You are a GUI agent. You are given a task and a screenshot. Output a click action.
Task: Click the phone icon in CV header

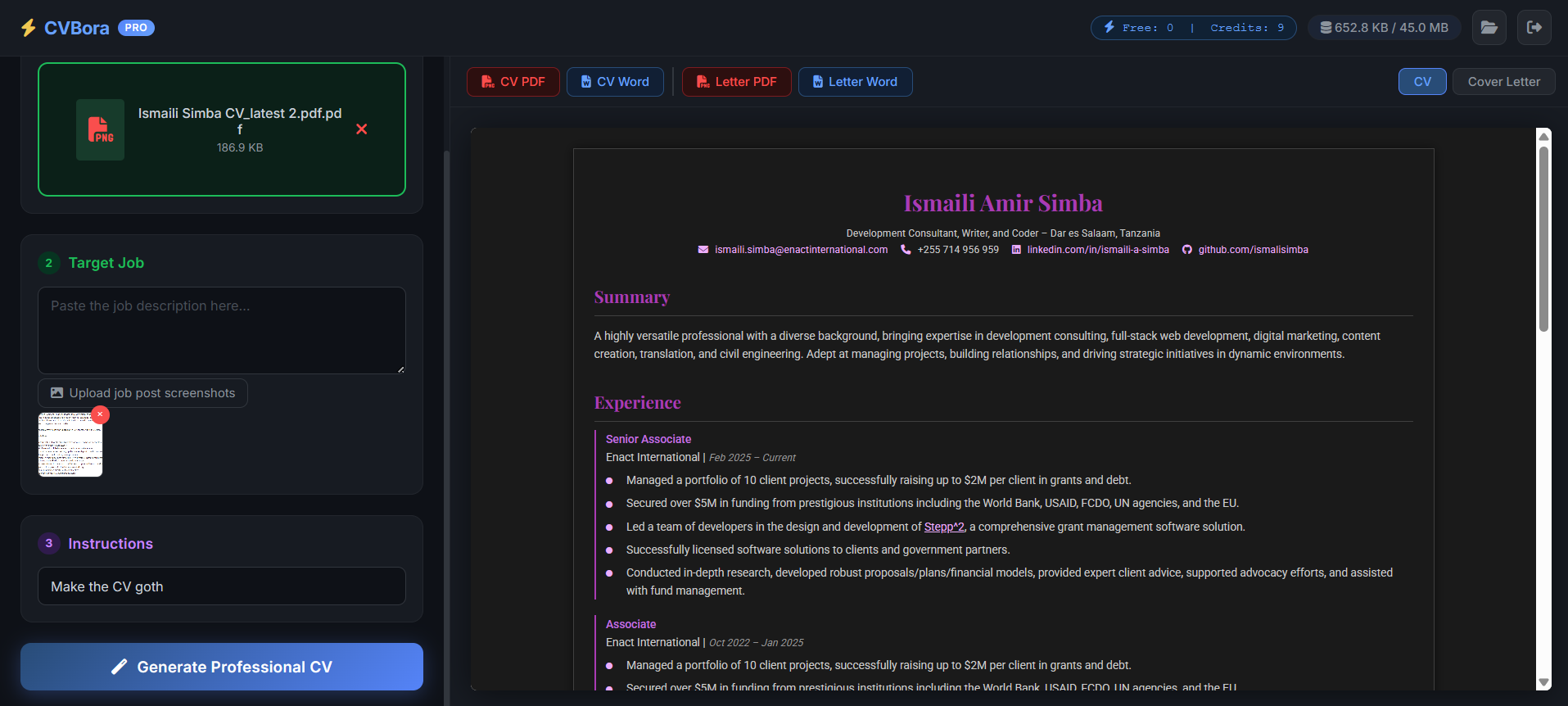click(906, 250)
